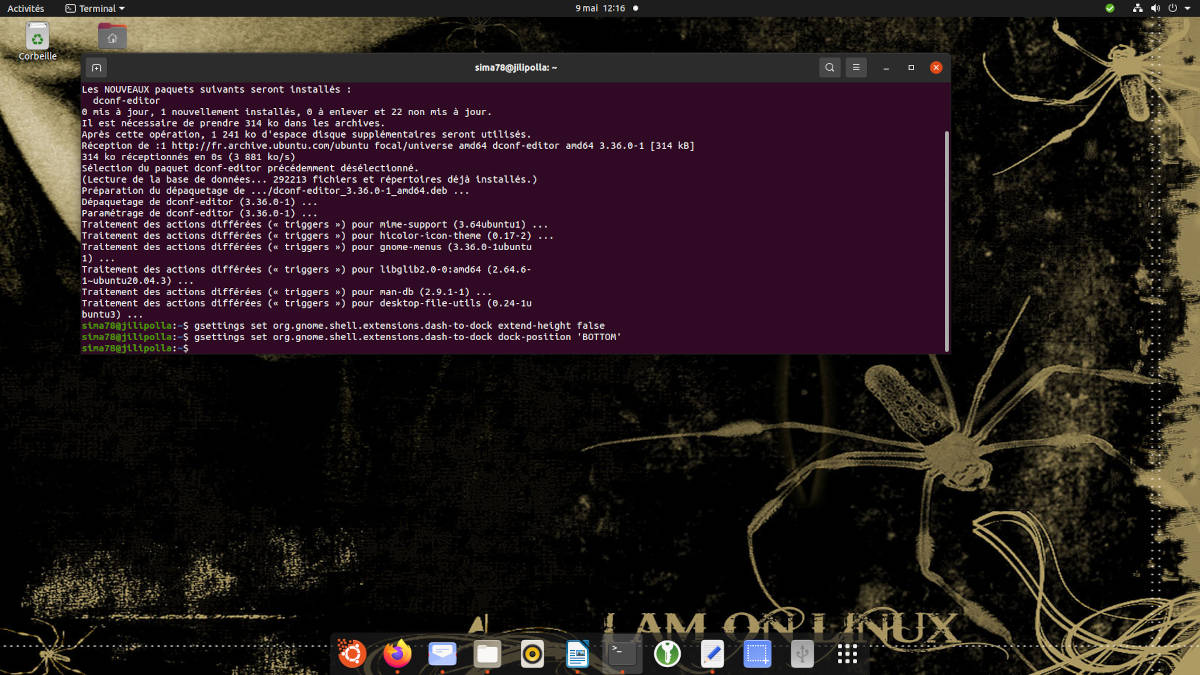Open a new terminal tab
This screenshot has height=675, width=1200.
point(97,68)
